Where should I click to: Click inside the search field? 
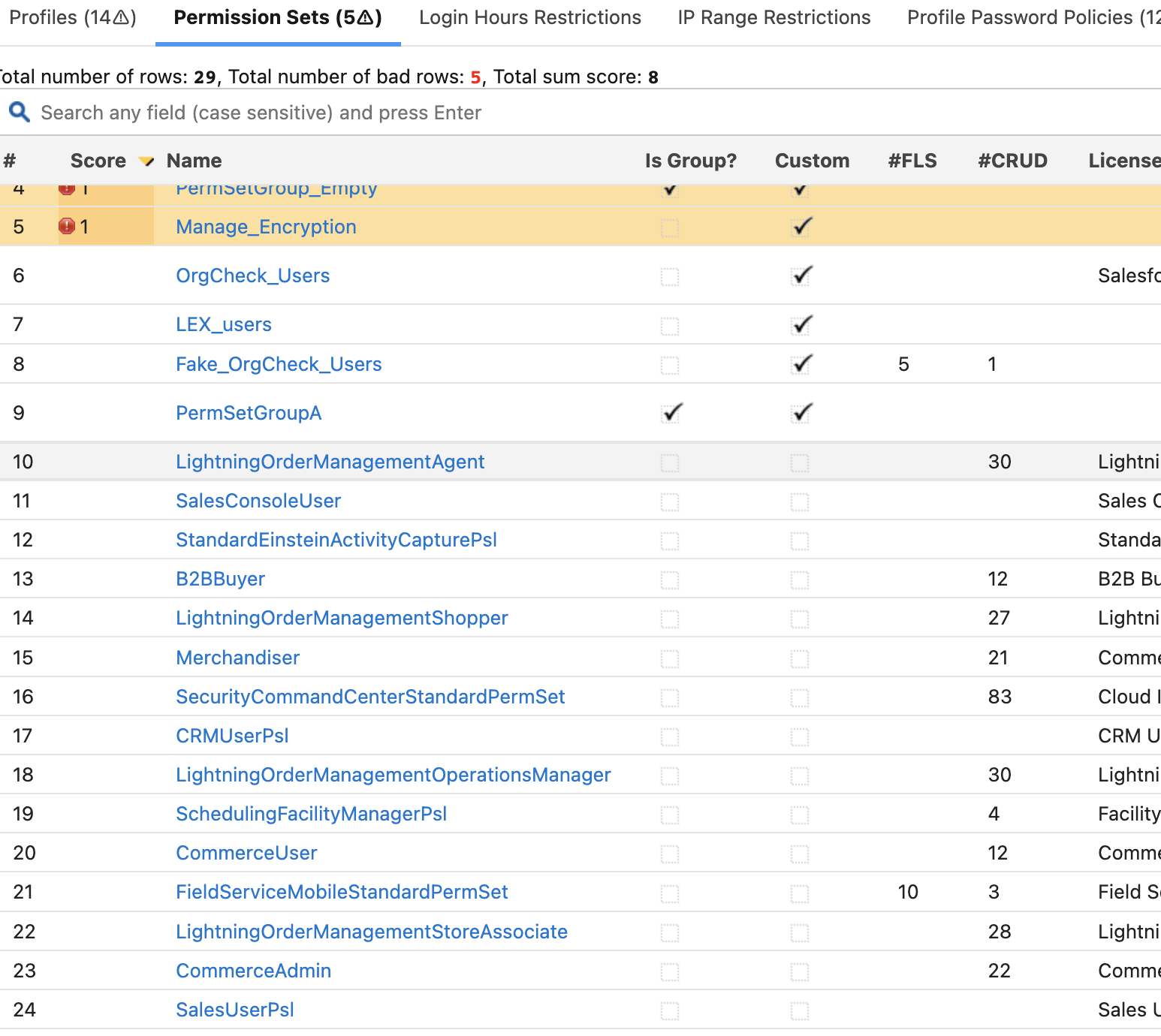(300, 112)
